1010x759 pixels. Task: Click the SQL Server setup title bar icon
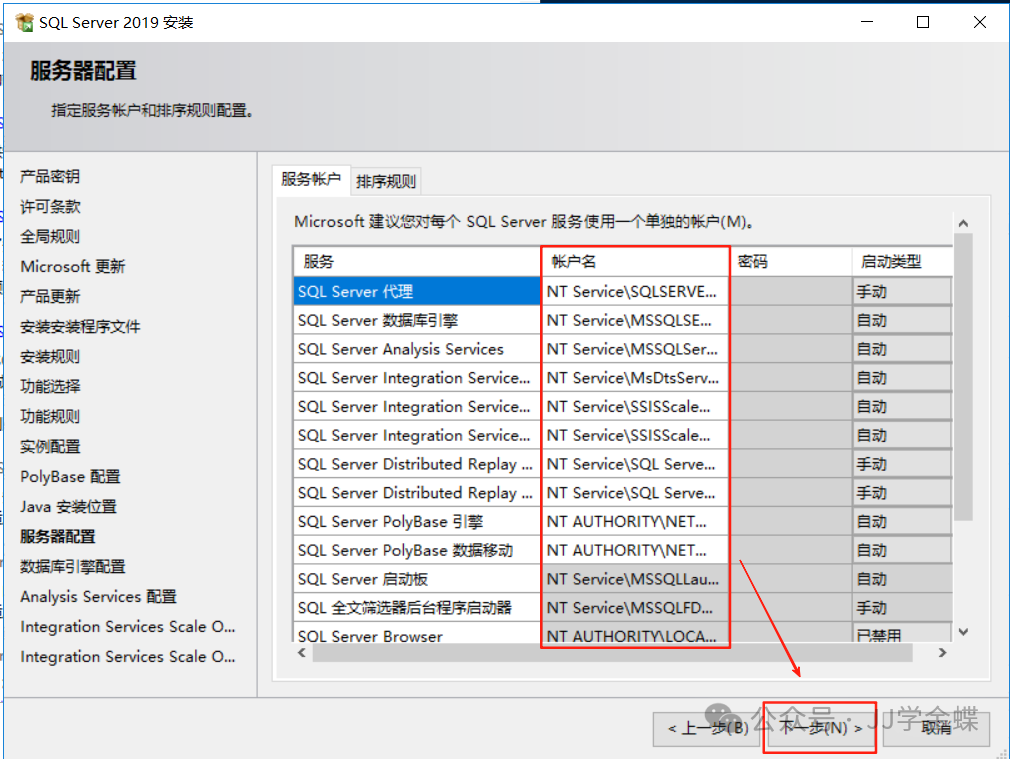(24, 23)
